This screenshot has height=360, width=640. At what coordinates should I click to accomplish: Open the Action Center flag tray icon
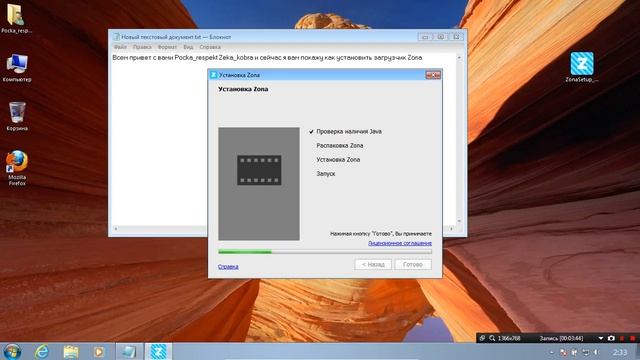click(x=574, y=352)
